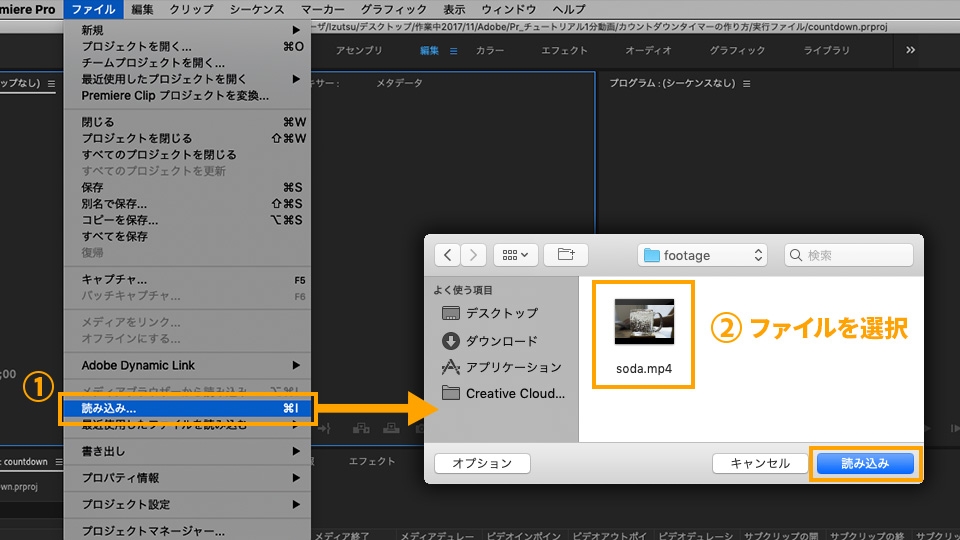Open the グラフィック menu in the menu bar
960x540 pixels.
pyautogui.click(x=393, y=9)
